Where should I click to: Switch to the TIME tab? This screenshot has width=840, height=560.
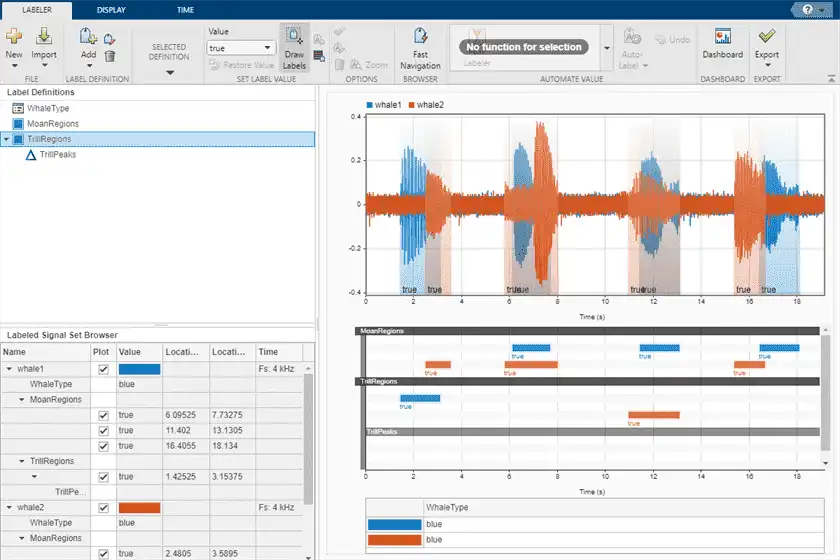[x=185, y=9]
